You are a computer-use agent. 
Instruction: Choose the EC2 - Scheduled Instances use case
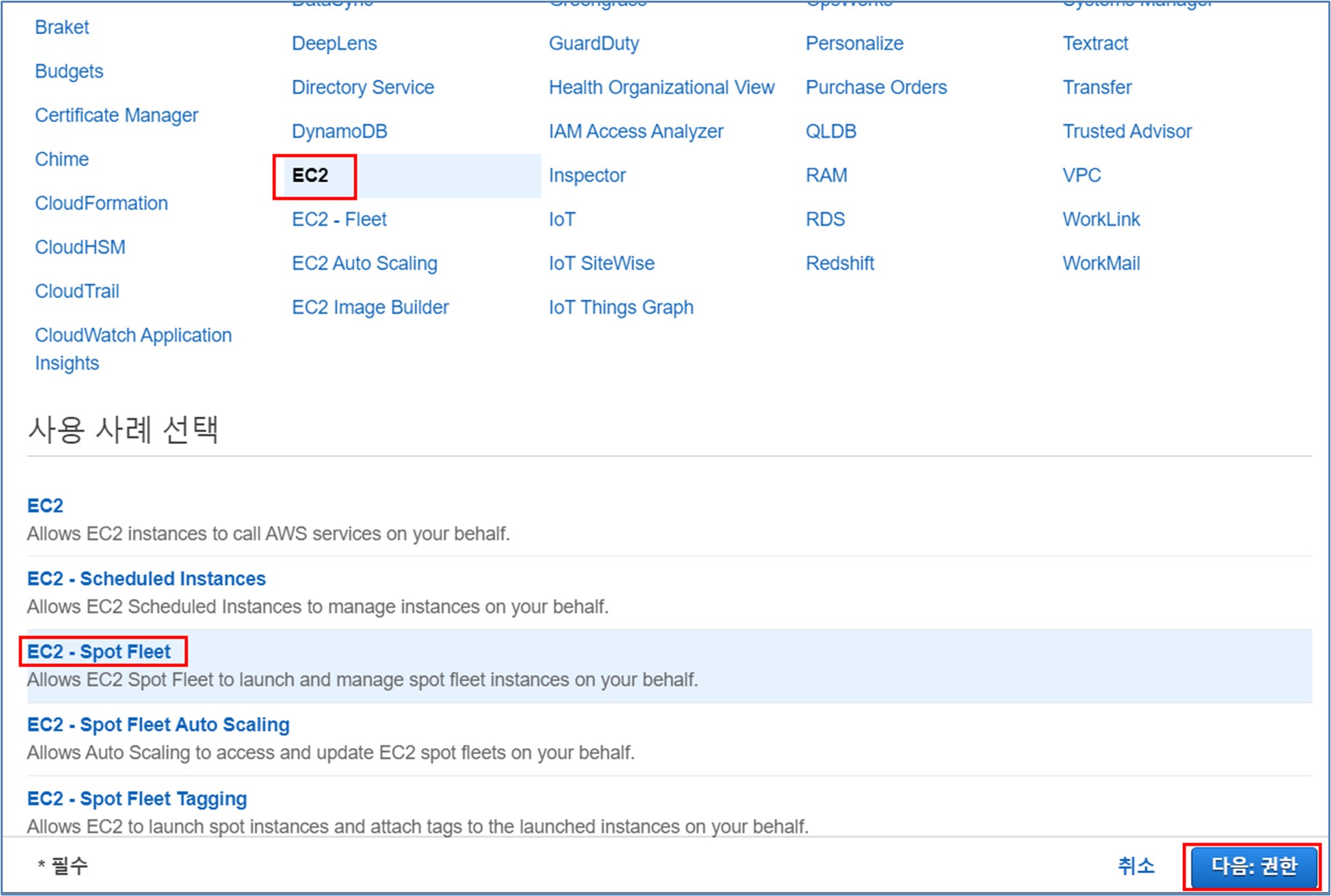coord(146,579)
